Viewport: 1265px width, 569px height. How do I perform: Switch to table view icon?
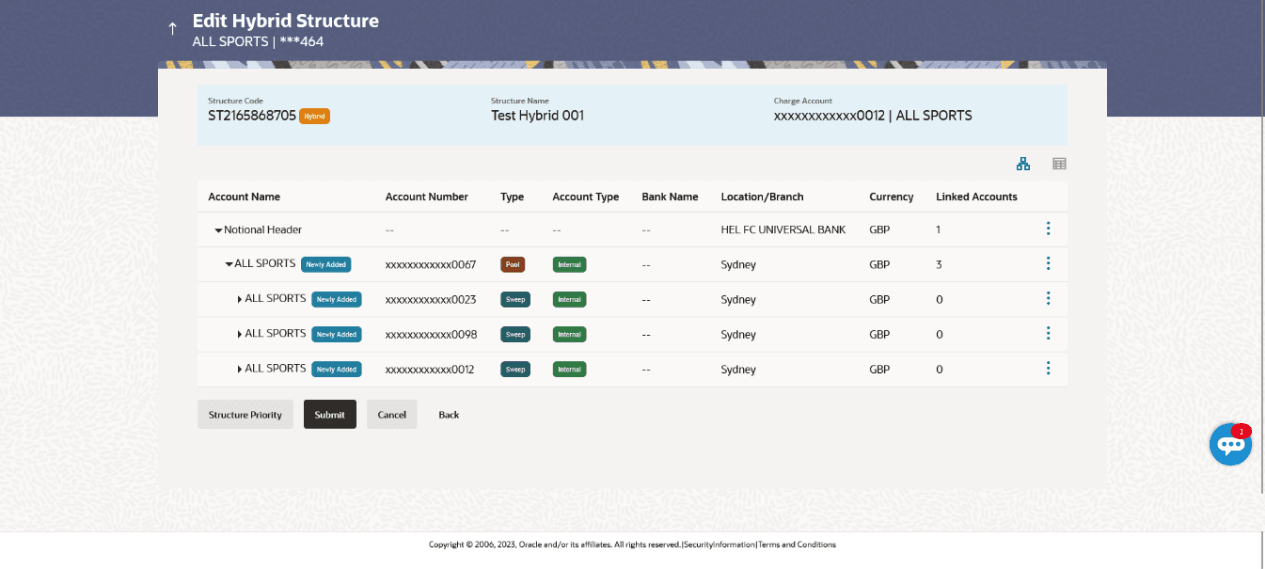(x=1059, y=164)
